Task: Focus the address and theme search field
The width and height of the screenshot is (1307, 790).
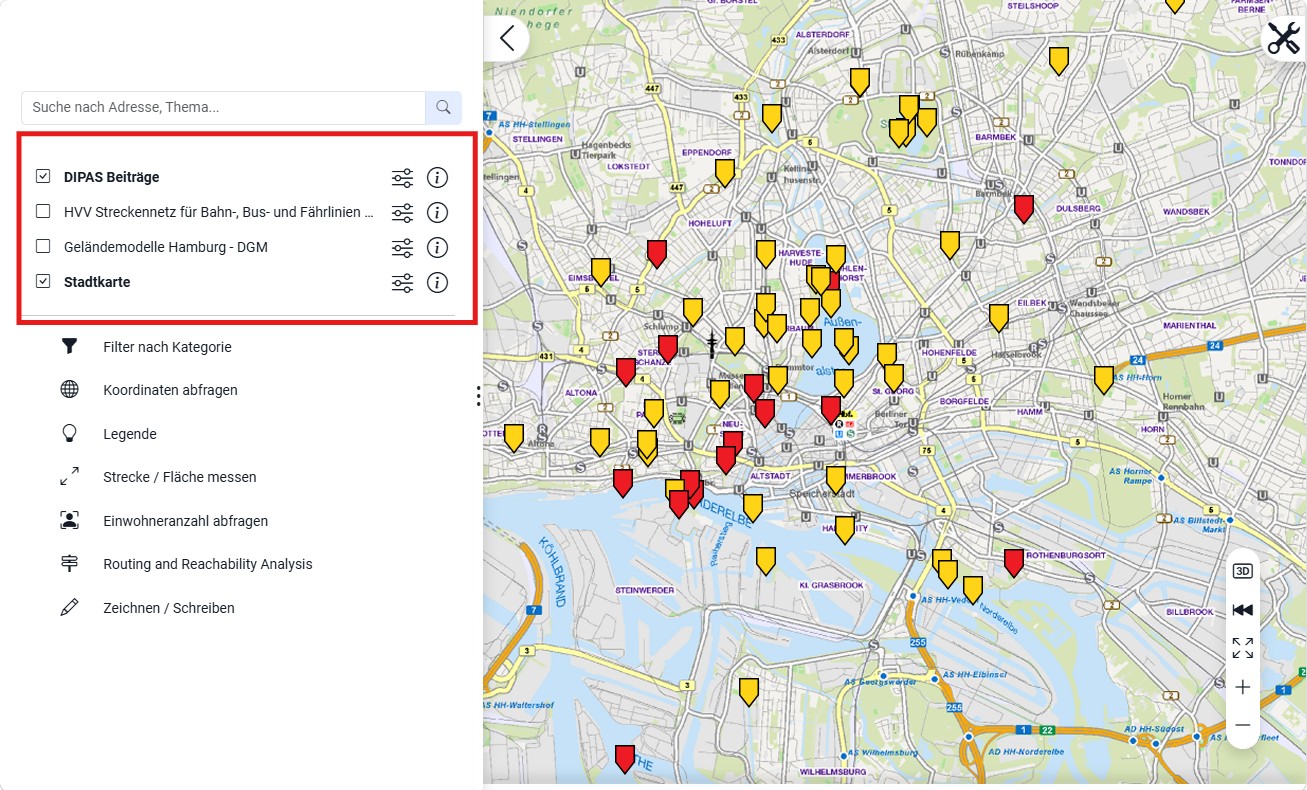Action: point(224,107)
